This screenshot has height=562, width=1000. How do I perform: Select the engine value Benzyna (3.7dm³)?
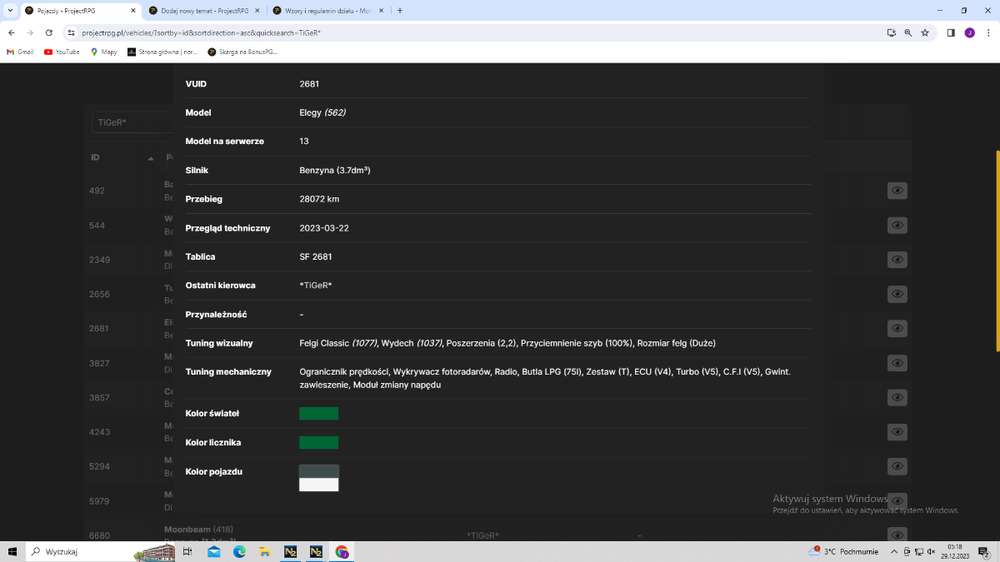(x=335, y=170)
